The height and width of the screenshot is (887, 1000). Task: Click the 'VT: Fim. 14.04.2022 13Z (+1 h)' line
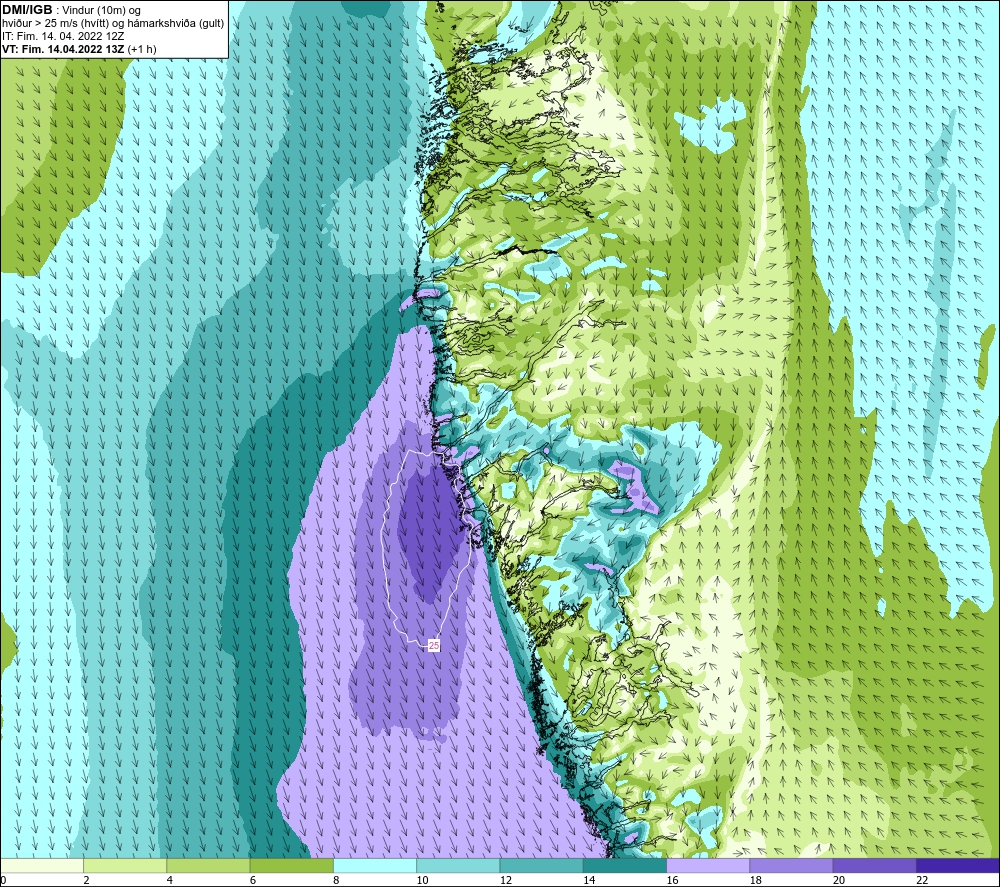[x=79, y=49]
